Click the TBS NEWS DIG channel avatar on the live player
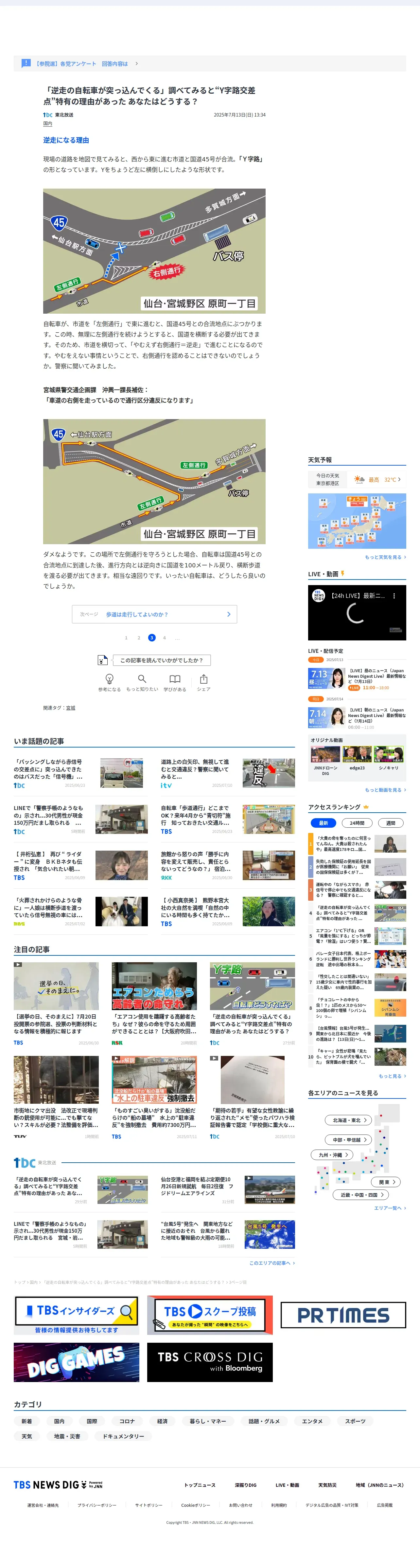The width and height of the screenshot is (420, 1568). [x=319, y=596]
